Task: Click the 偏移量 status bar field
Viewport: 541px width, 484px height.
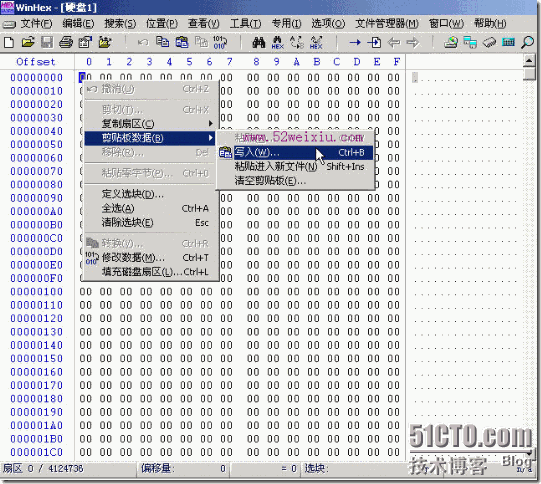Action: click(183, 468)
